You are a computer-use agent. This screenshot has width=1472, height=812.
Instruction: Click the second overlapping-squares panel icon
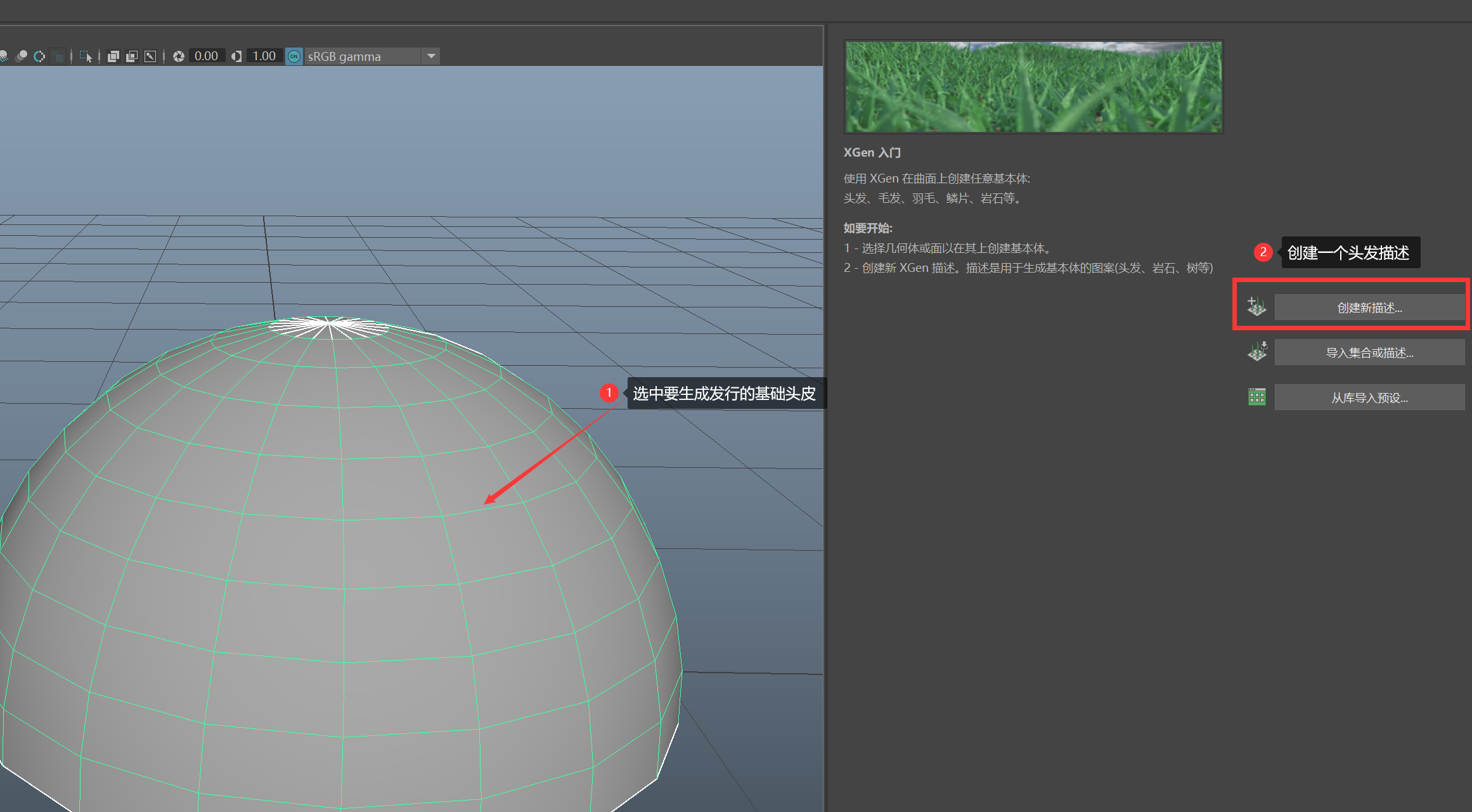[132, 56]
